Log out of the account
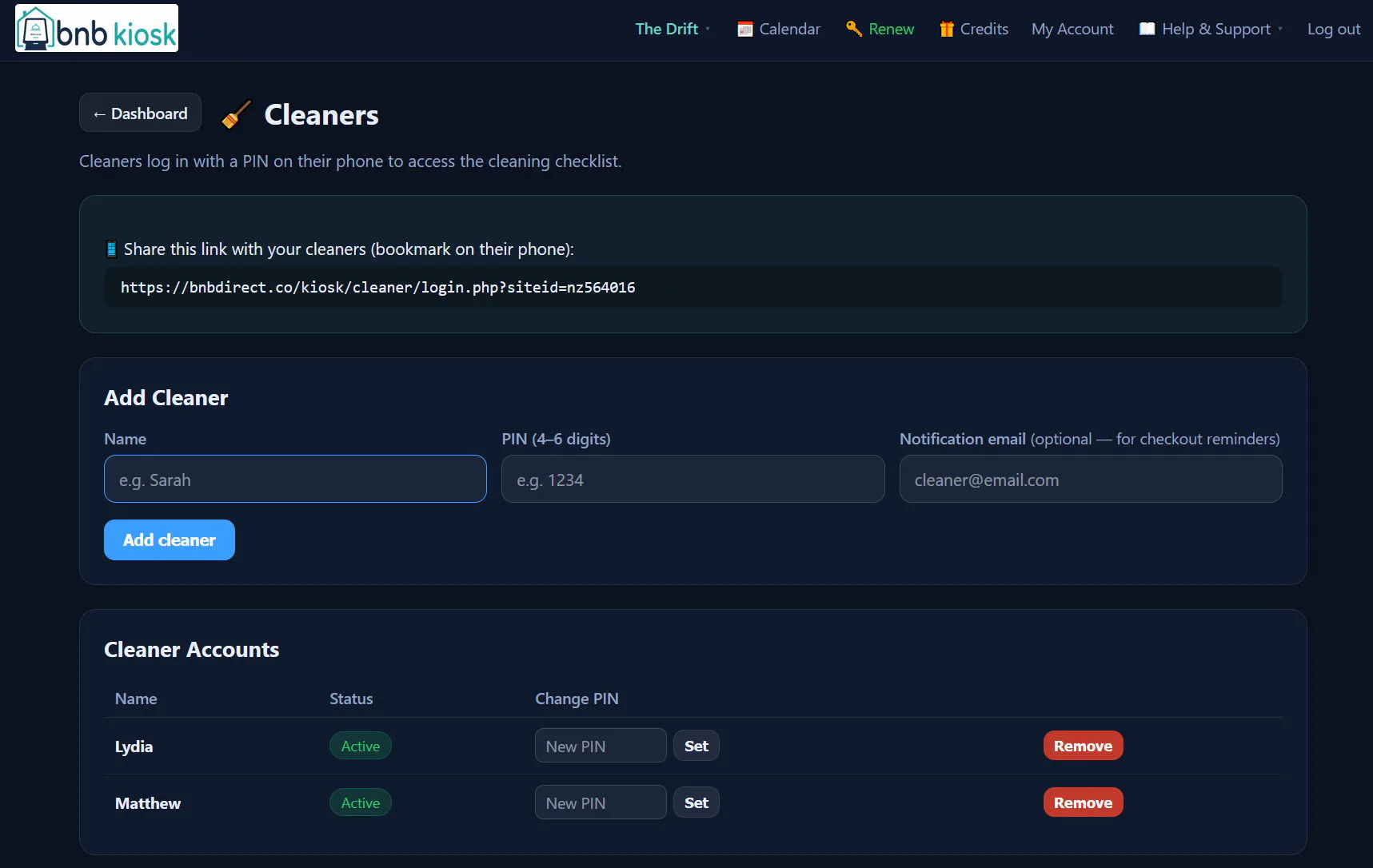Viewport: 1373px width, 868px height. point(1334,29)
